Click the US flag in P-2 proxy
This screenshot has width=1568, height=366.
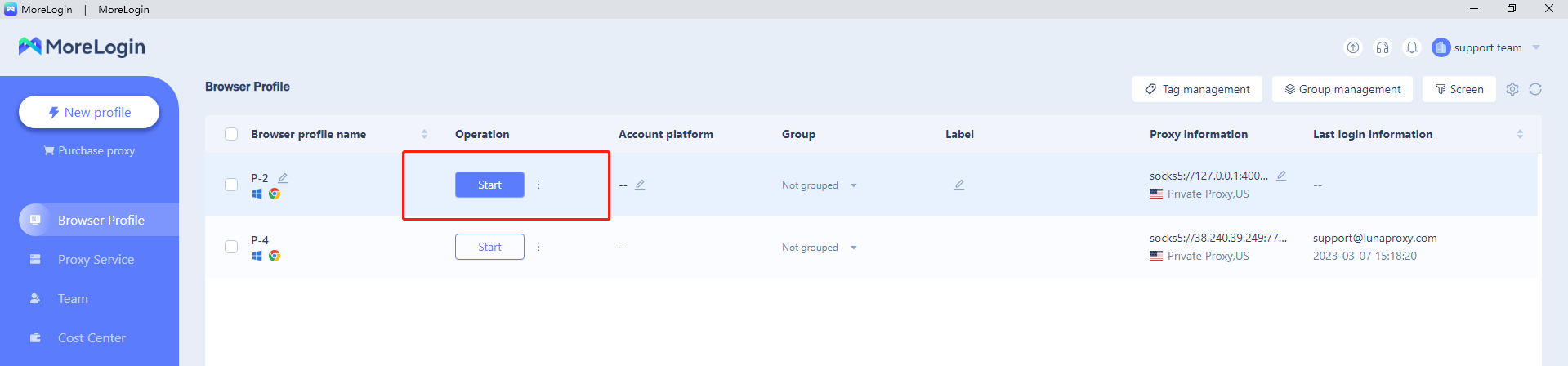tap(1156, 194)
